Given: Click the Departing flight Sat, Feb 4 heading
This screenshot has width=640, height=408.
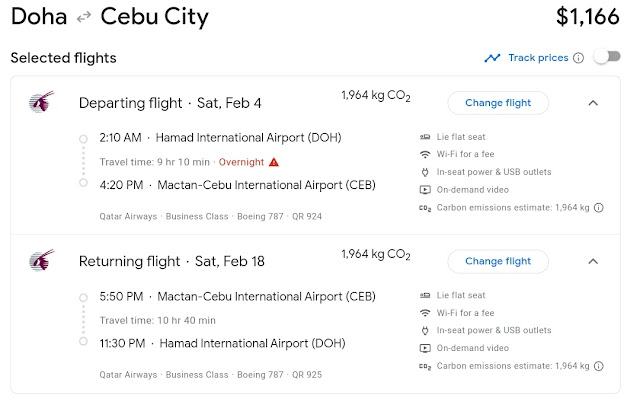Looking at the screenshot, I should click(x=170, y=102).
